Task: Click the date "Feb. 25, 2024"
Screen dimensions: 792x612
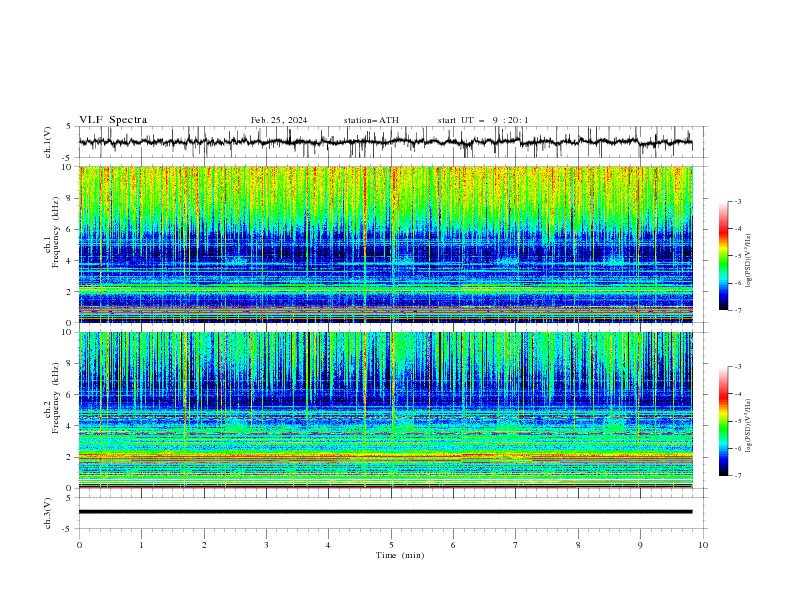Action: point(279,120)
